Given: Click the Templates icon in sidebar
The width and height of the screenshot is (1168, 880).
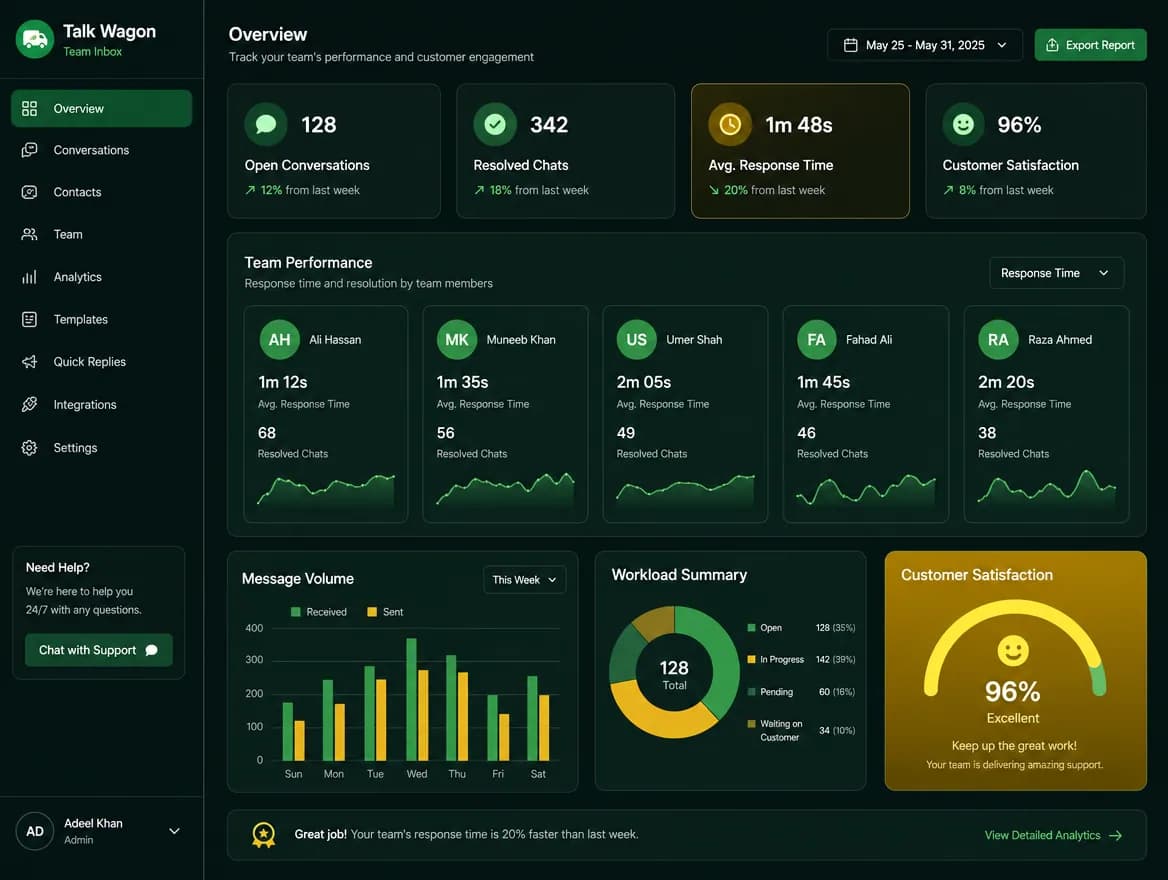Looking at the screenshot, I should pos(29,320).
